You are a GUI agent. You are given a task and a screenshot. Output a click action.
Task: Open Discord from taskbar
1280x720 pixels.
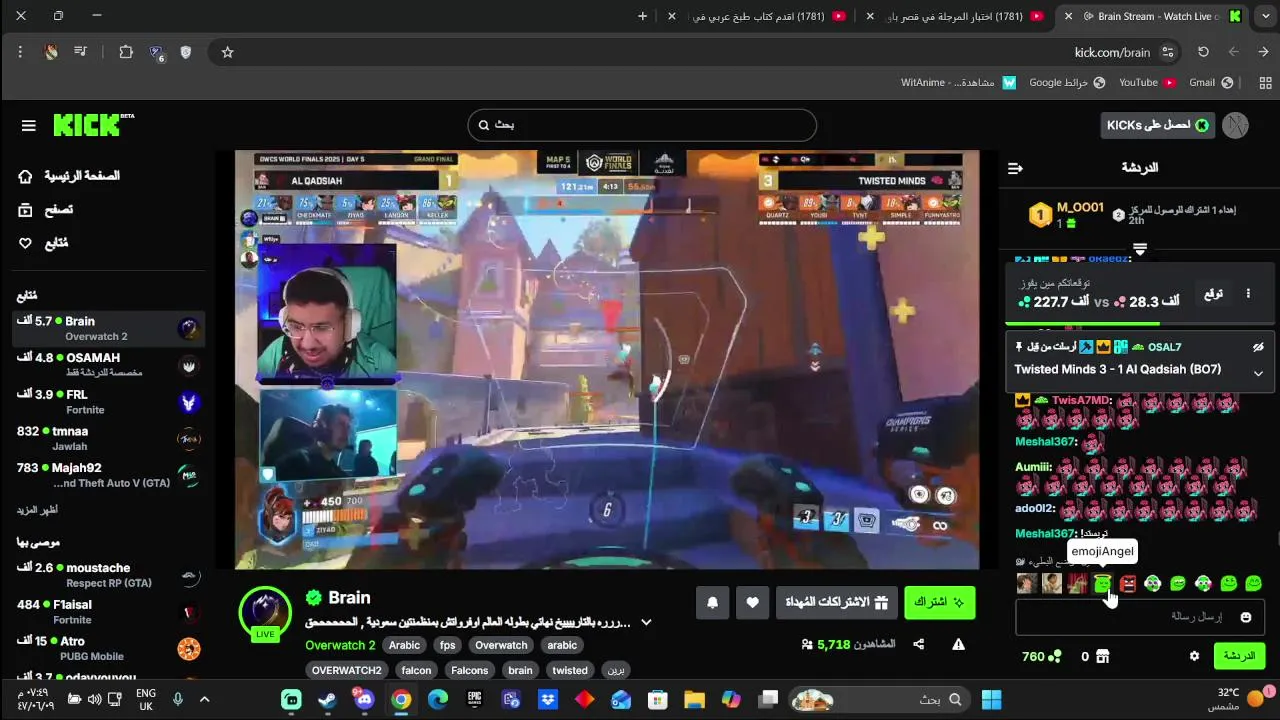point(364,699)
